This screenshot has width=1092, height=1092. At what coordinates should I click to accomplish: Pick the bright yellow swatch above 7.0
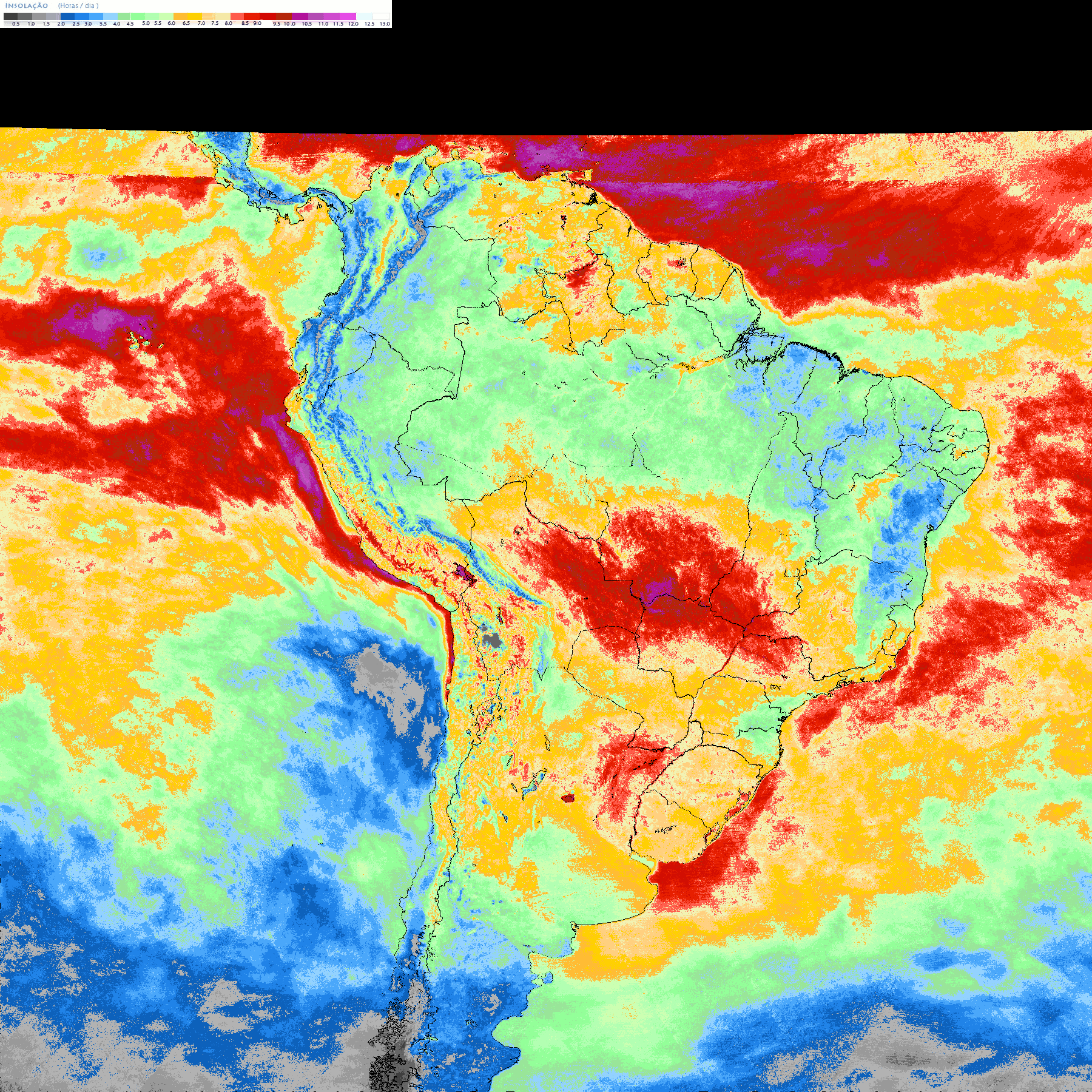(195, 16)
